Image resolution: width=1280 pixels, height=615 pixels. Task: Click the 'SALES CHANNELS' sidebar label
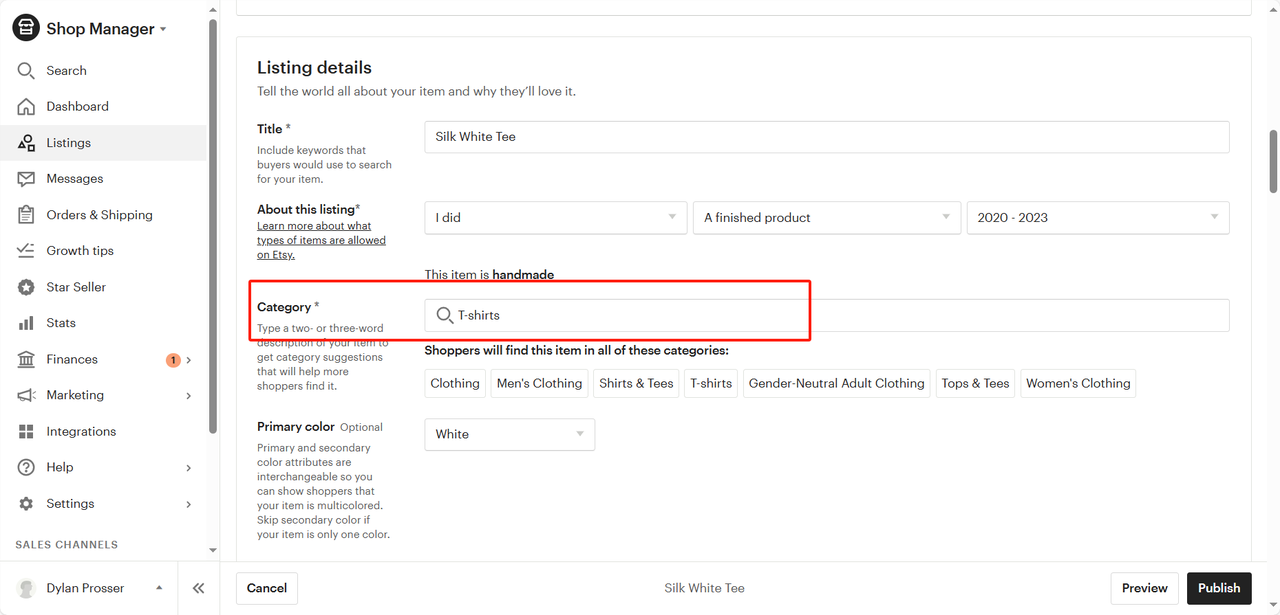pyautogui.click(x=67, y=545)
